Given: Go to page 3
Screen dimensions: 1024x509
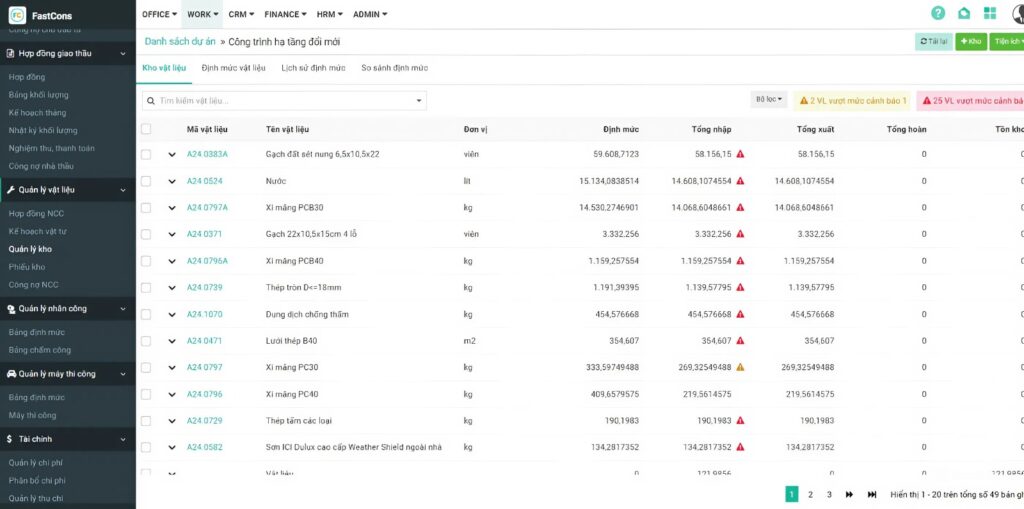Looking at the screenshot, I should [829, 495].
